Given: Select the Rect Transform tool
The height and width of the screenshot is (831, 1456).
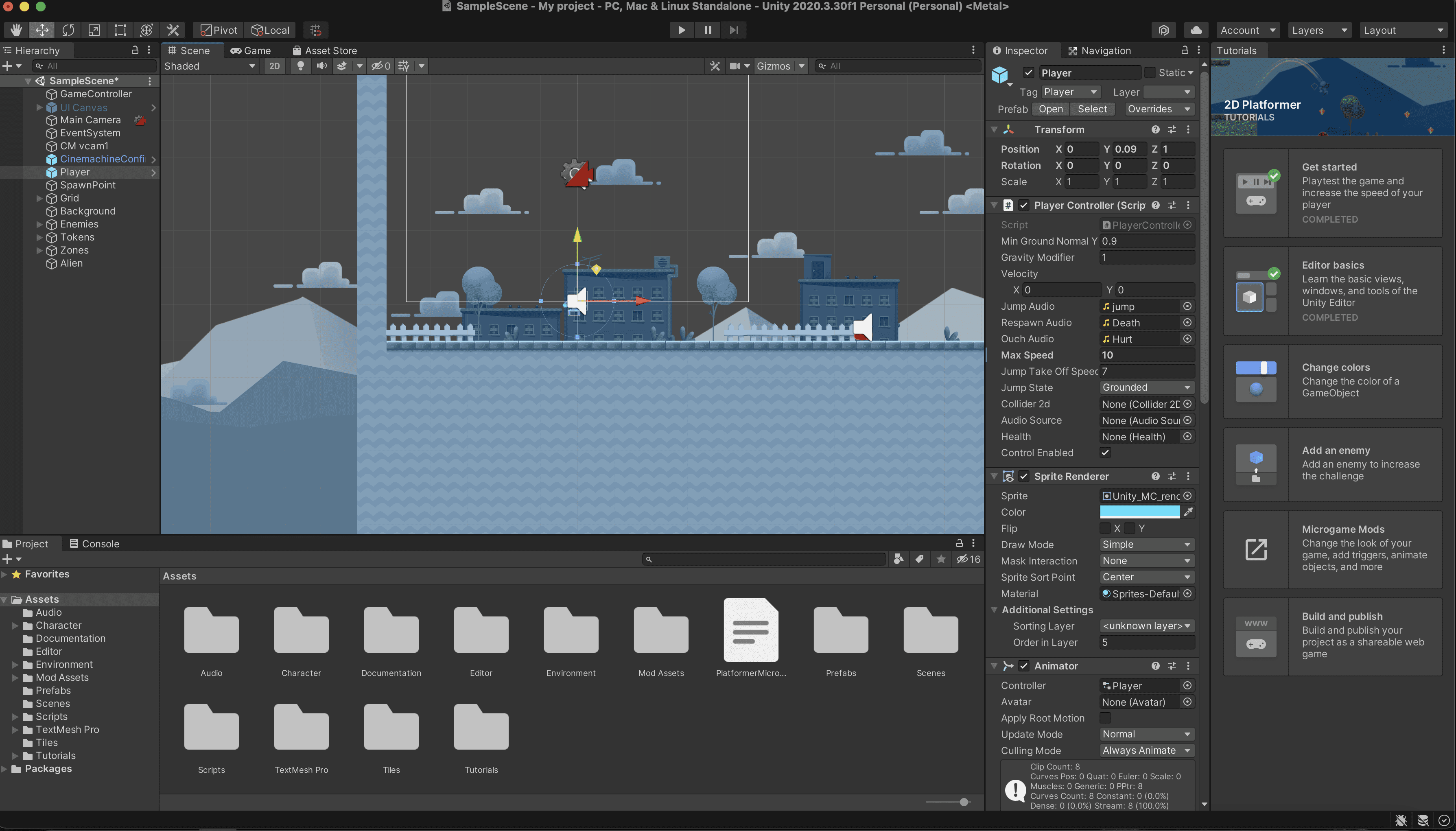Looking at the screenshot, I should click(120, 30).
